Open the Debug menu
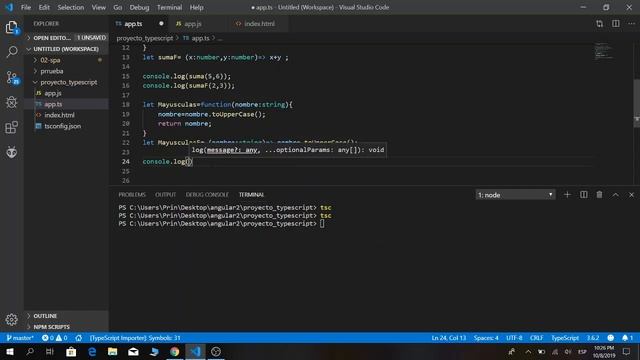The height and width of the screenshot is (360, 640). point(139,7)
